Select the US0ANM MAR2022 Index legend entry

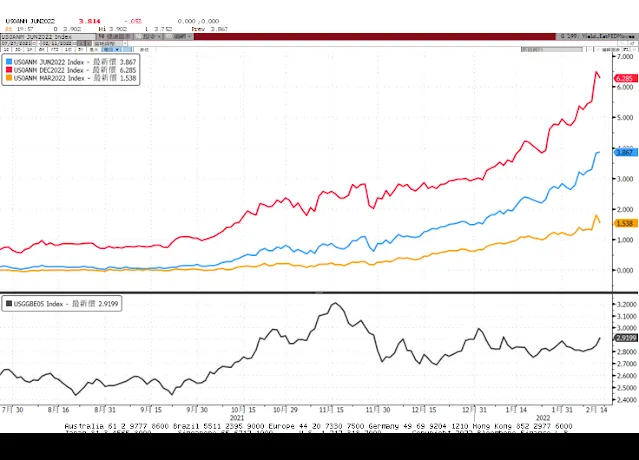[71, 78]
